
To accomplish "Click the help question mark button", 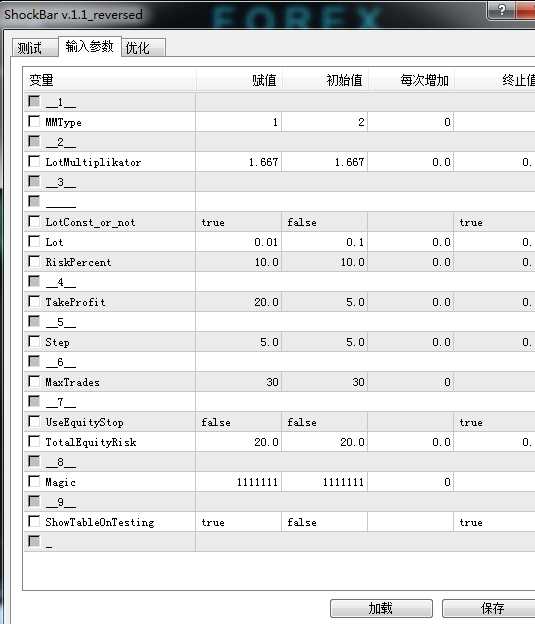I will [x=501, y=10].
